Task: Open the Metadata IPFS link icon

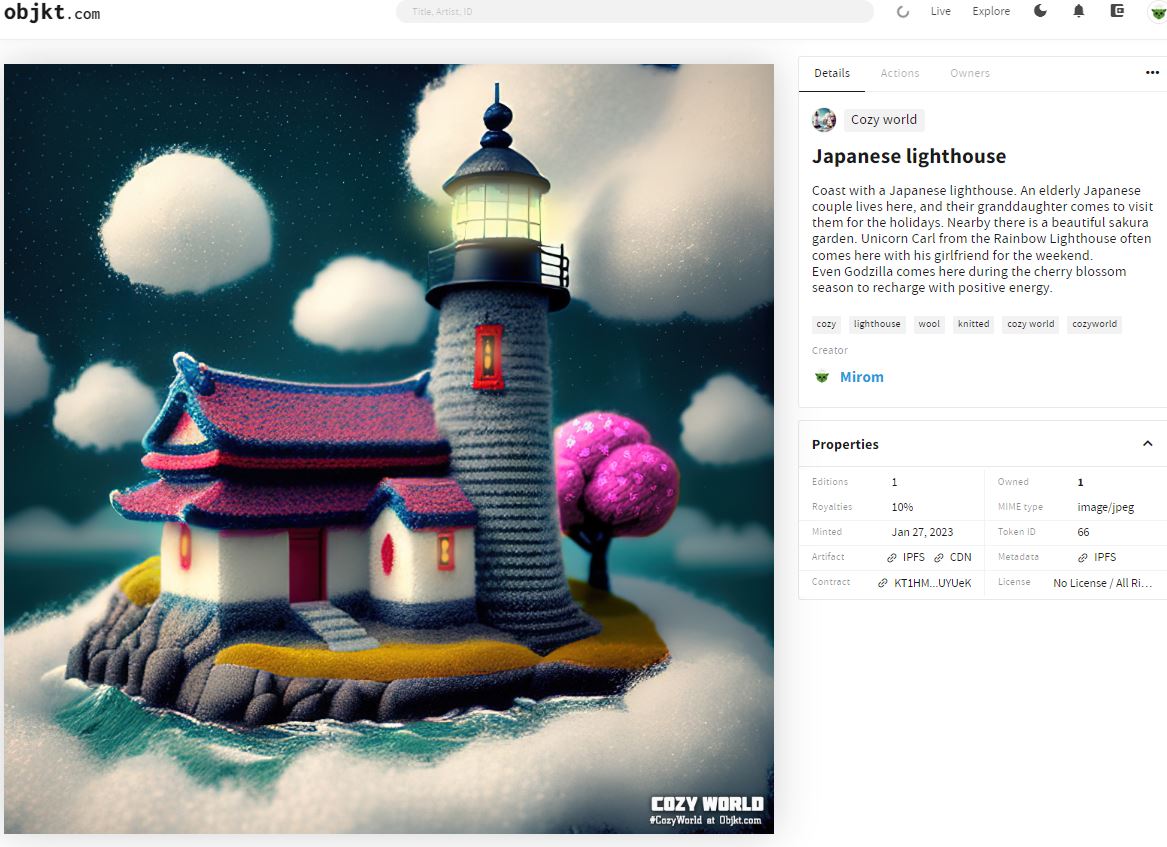Action: (1081, 558)
